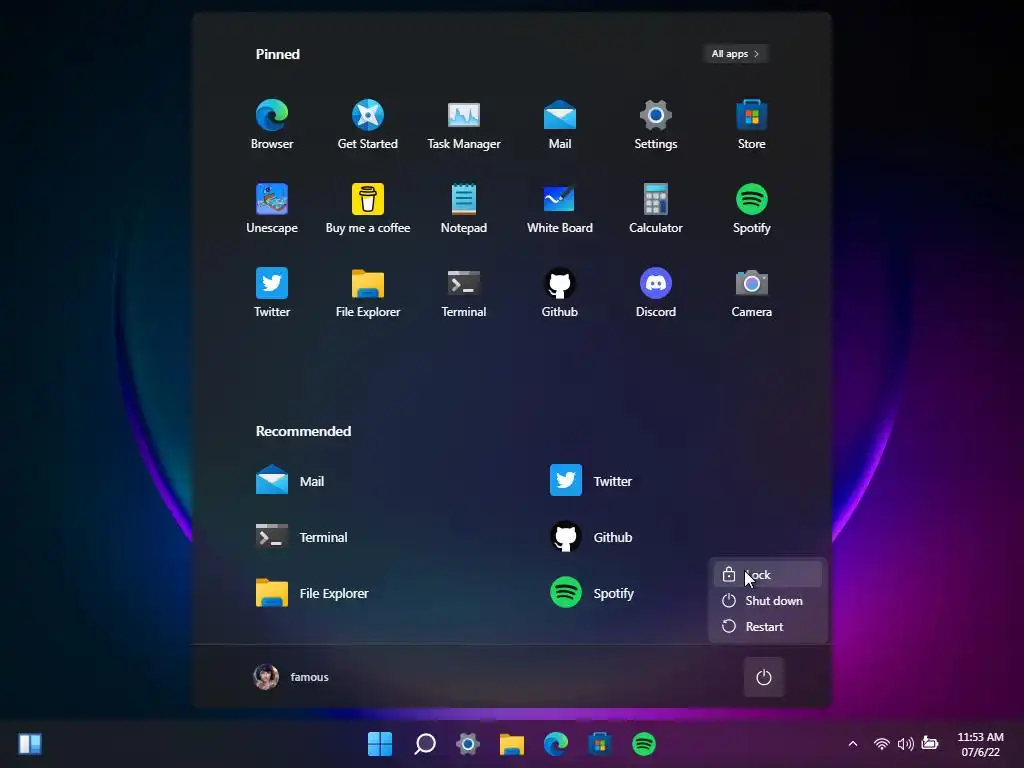The image size is (1024, 768).
Task: Launch Get Started from pinned apps
Action: 368,124
